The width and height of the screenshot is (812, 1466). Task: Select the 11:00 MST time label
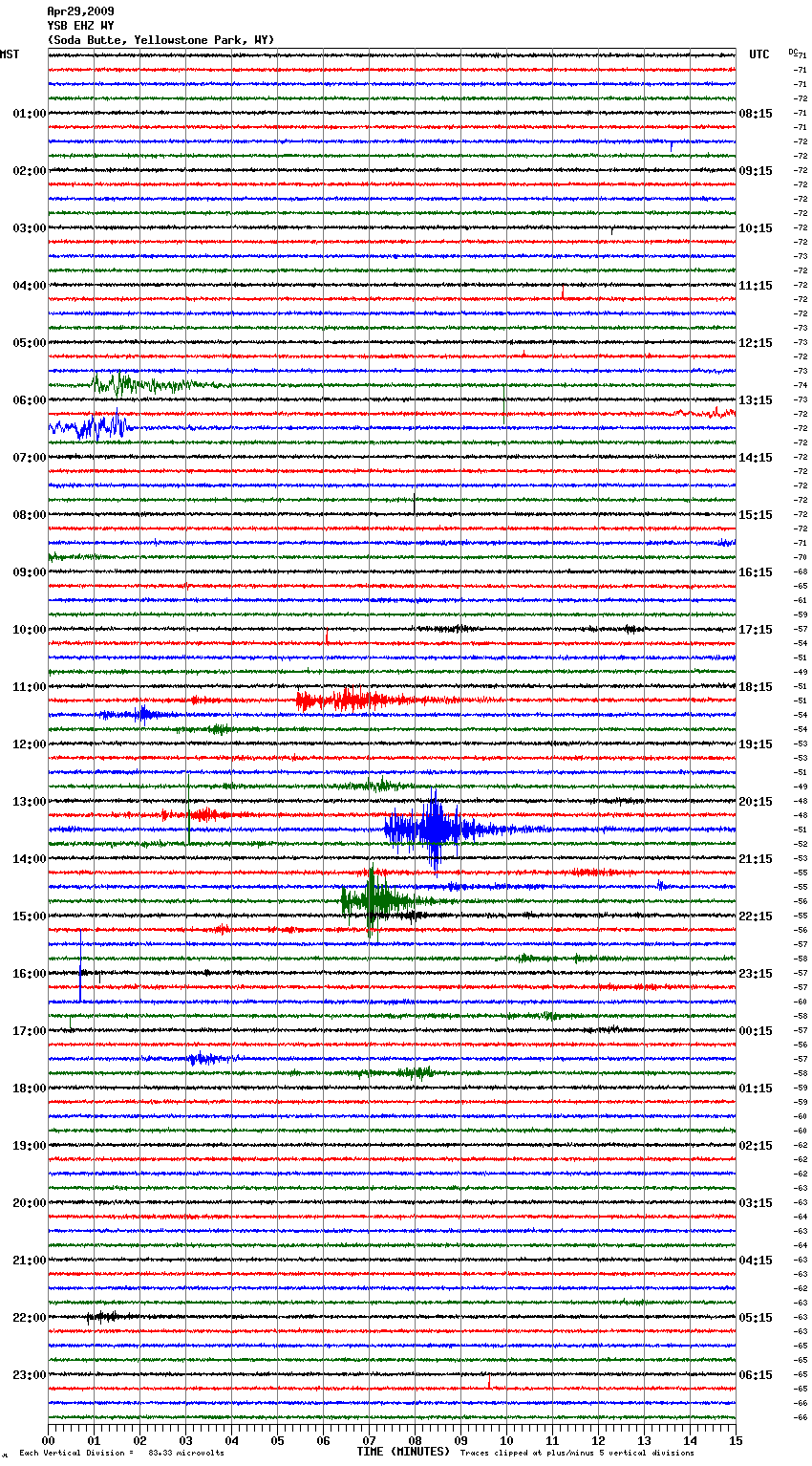(30, 687)
